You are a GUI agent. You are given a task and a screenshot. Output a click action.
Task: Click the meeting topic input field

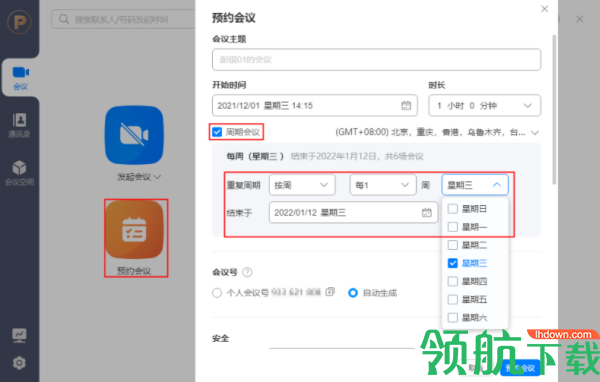click(377, 59)
